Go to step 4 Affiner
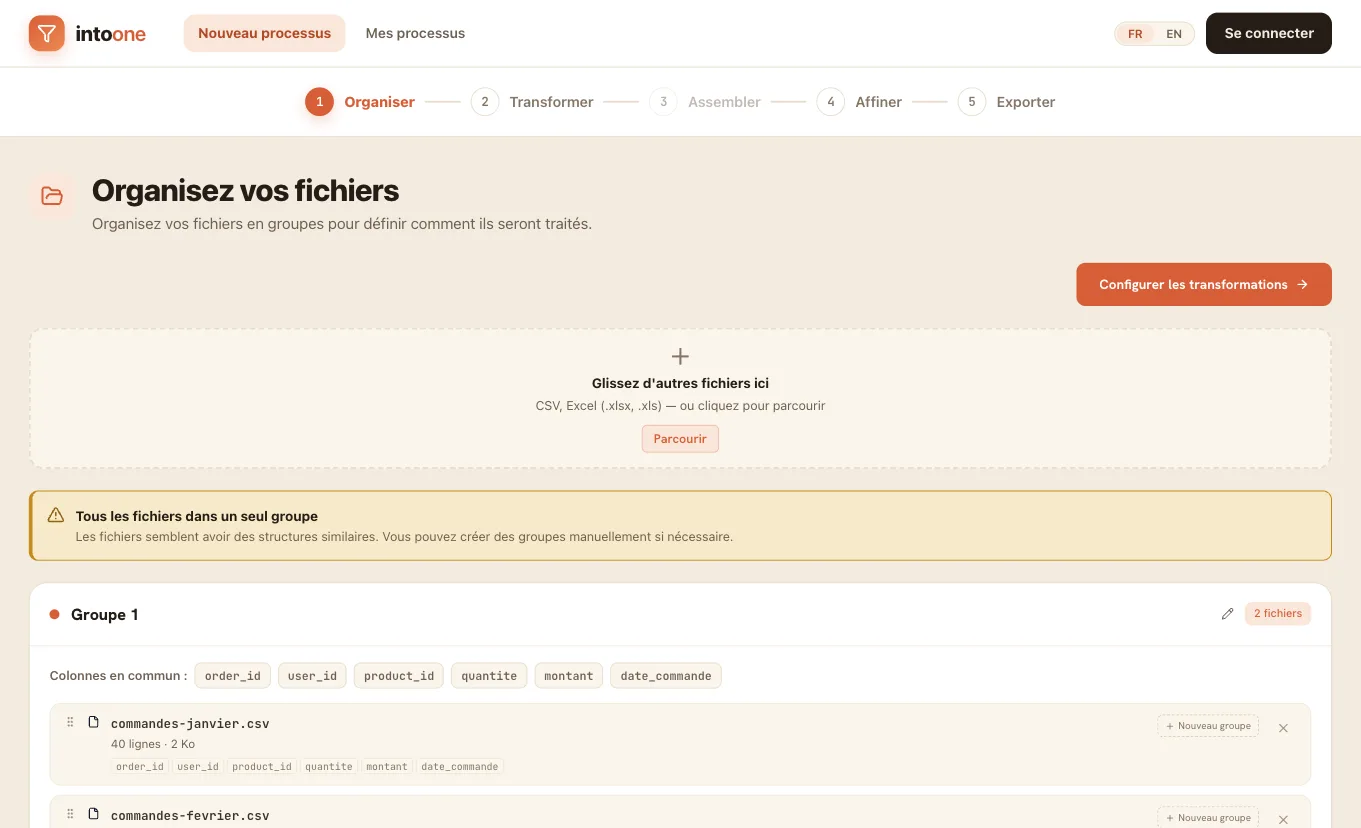1361x828 pixels. 859,102
